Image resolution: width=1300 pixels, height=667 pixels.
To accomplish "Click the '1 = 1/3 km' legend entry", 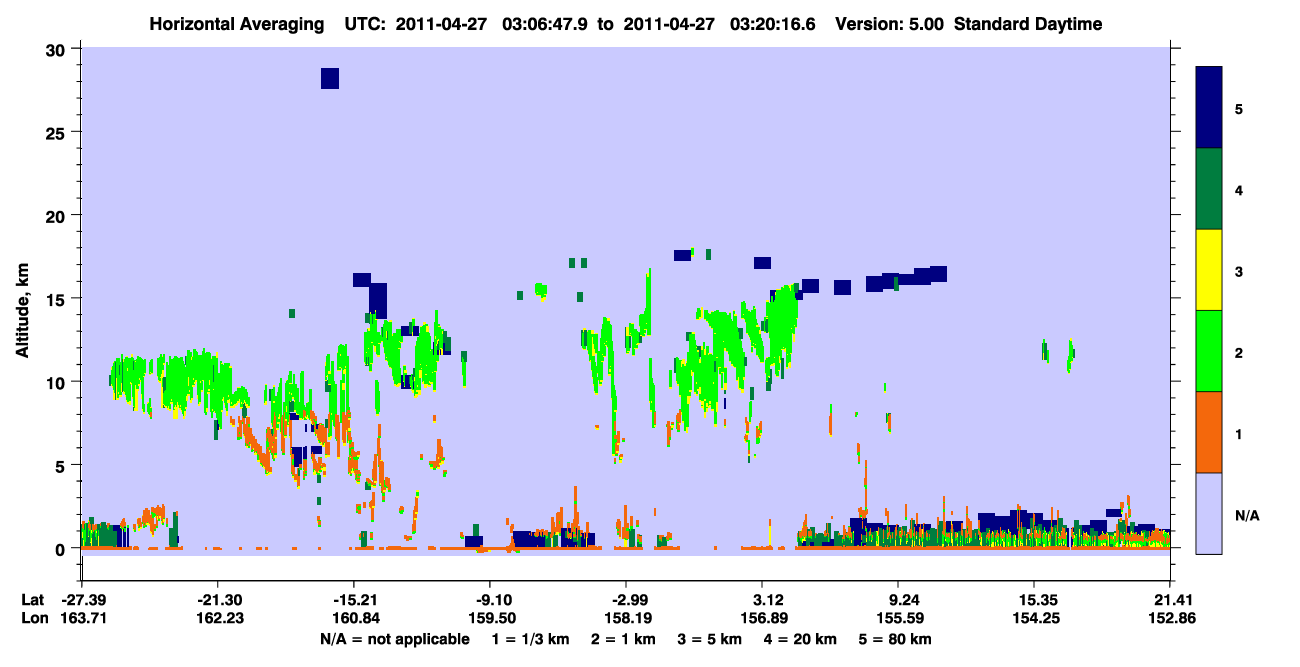I will tap(533, 639).
